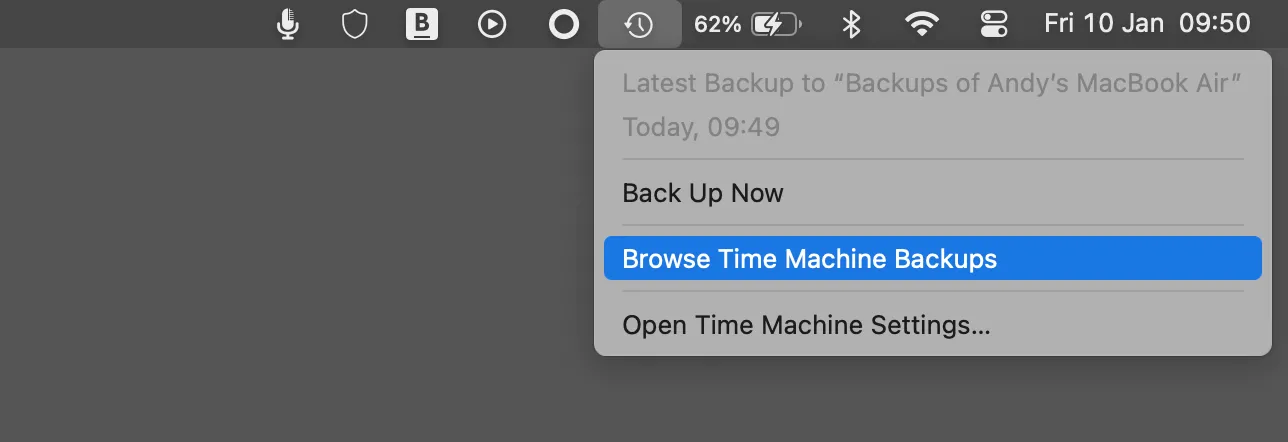
Task: Open Time Machine Settings…
Action: pos(806,325)
